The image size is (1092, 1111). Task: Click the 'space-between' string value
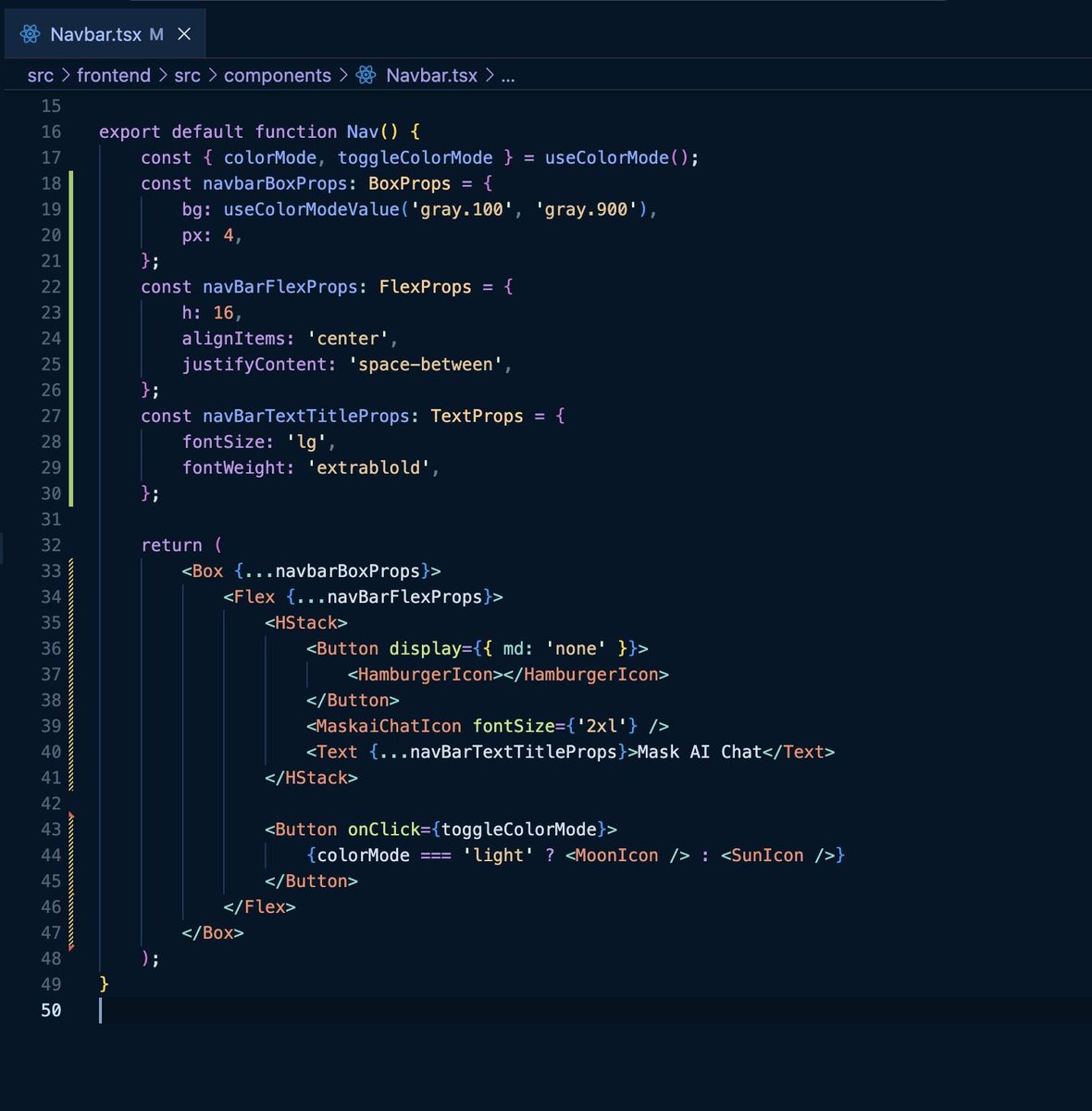[x=426, y=365]
